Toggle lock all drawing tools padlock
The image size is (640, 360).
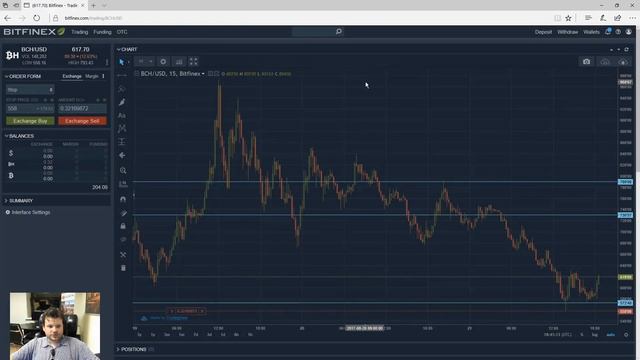click(123, 226)
